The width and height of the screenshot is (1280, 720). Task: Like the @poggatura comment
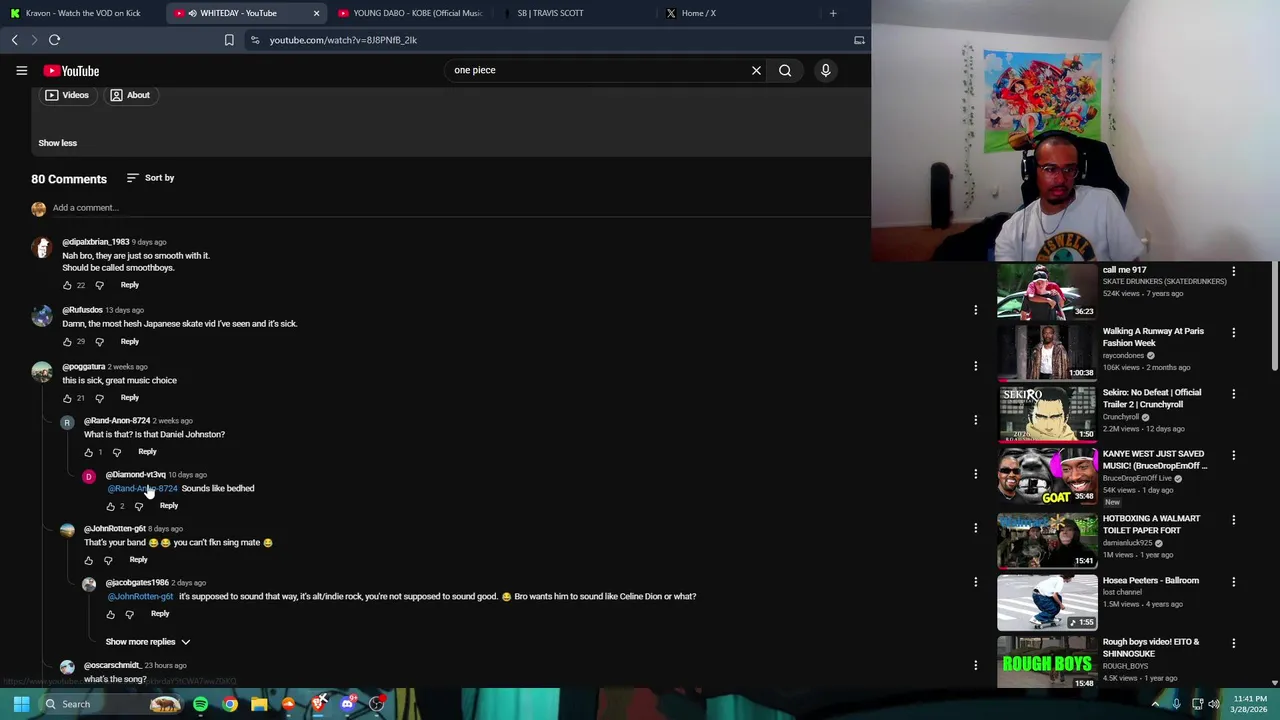pos(67,398)
